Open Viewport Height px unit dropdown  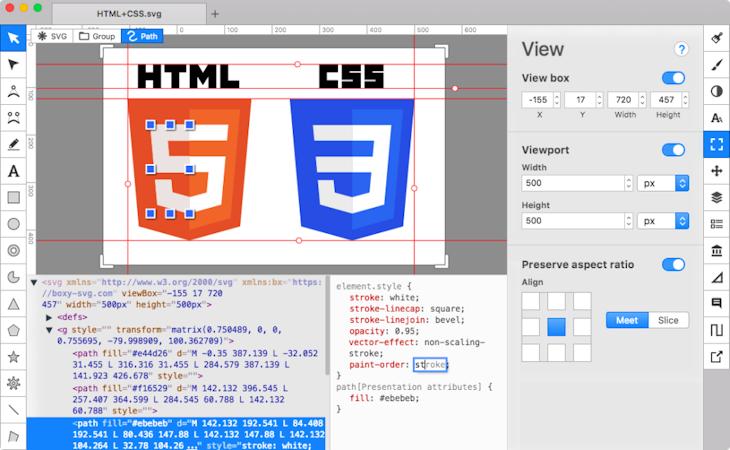pos(663,221)
